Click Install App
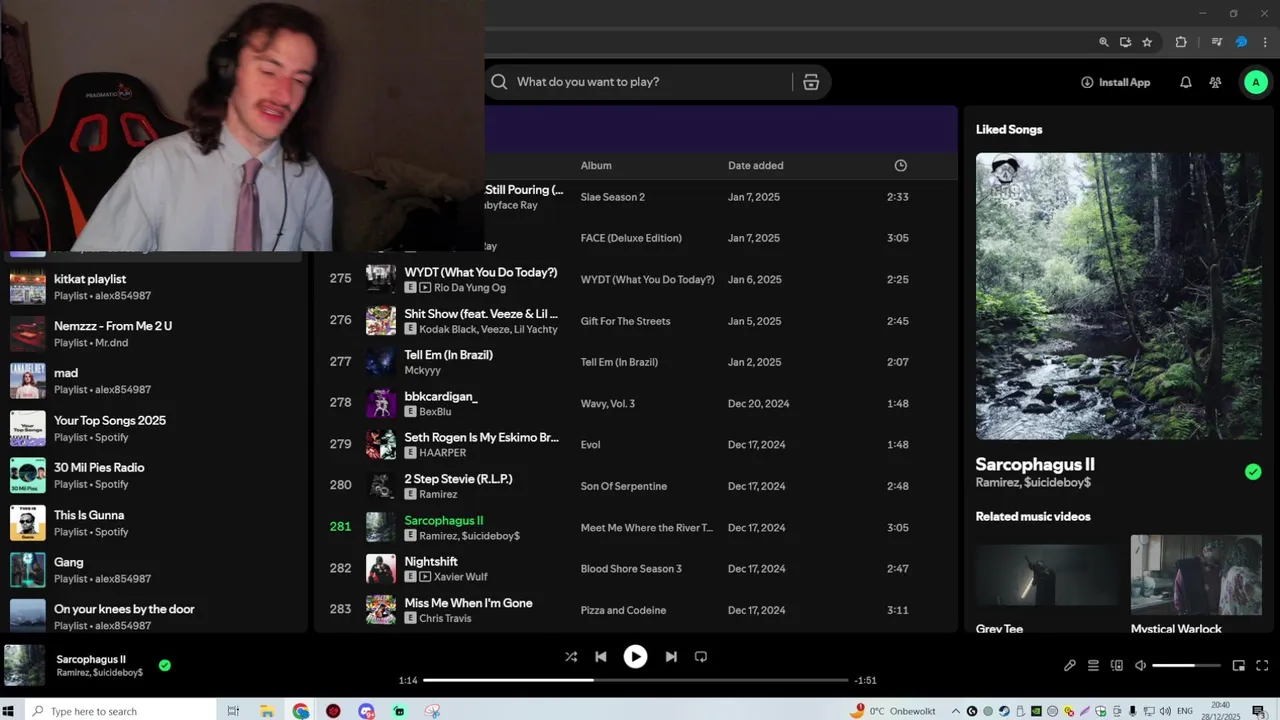The width and height of the screenshot is (1280, 720). tap(1116, 82)
